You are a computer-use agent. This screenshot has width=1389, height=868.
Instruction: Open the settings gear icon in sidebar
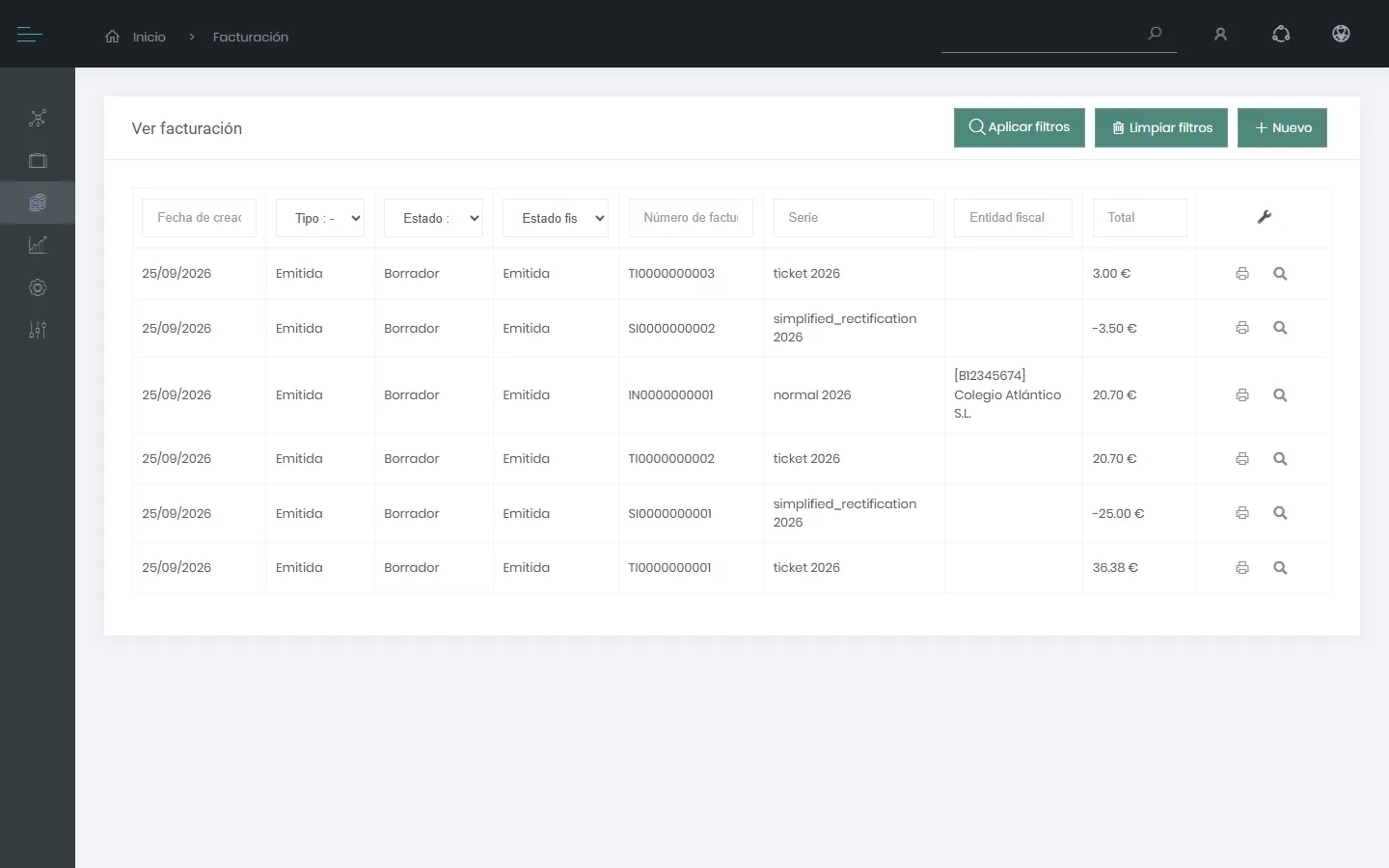[38, 287]
